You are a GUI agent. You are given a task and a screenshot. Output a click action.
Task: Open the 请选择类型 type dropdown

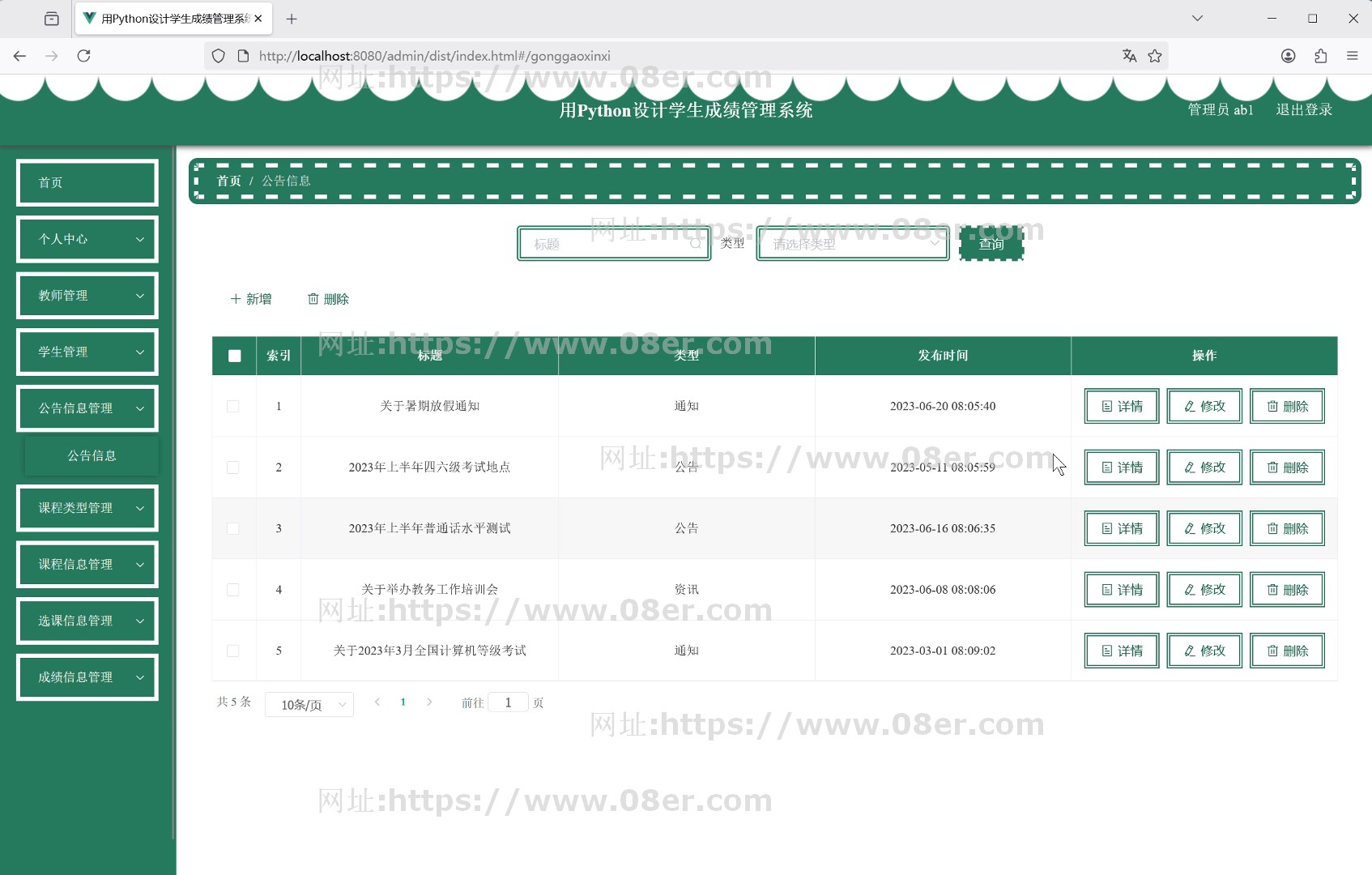click(x=852, y=244)
